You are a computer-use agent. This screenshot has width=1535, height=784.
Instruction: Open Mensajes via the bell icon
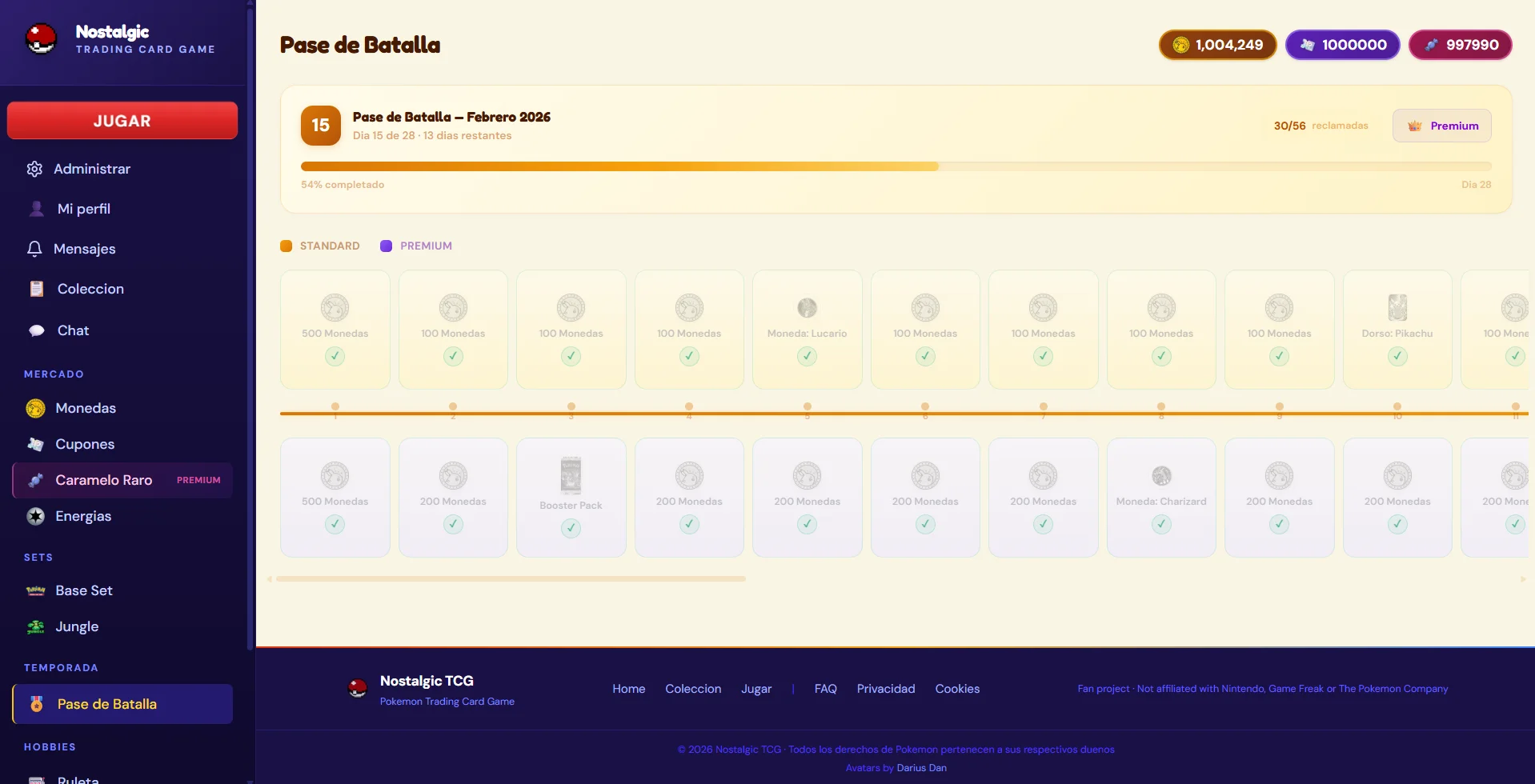pos(34,249)
